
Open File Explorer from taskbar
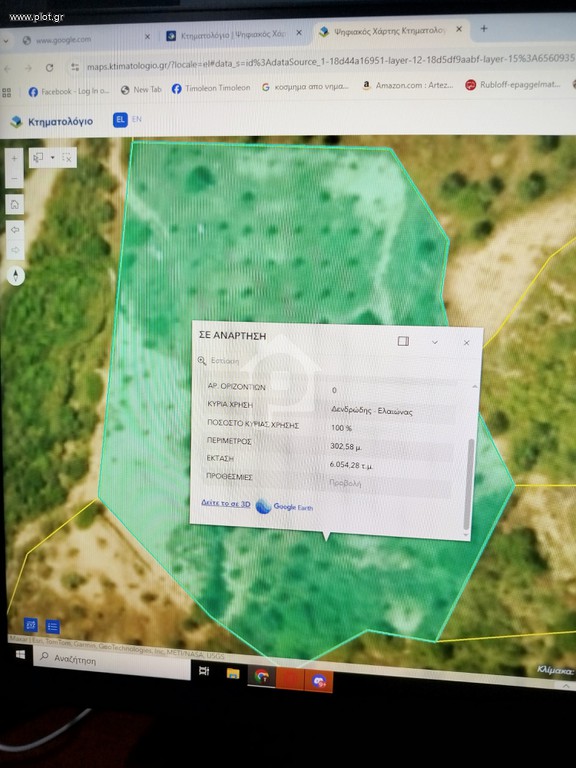(233, 673)
